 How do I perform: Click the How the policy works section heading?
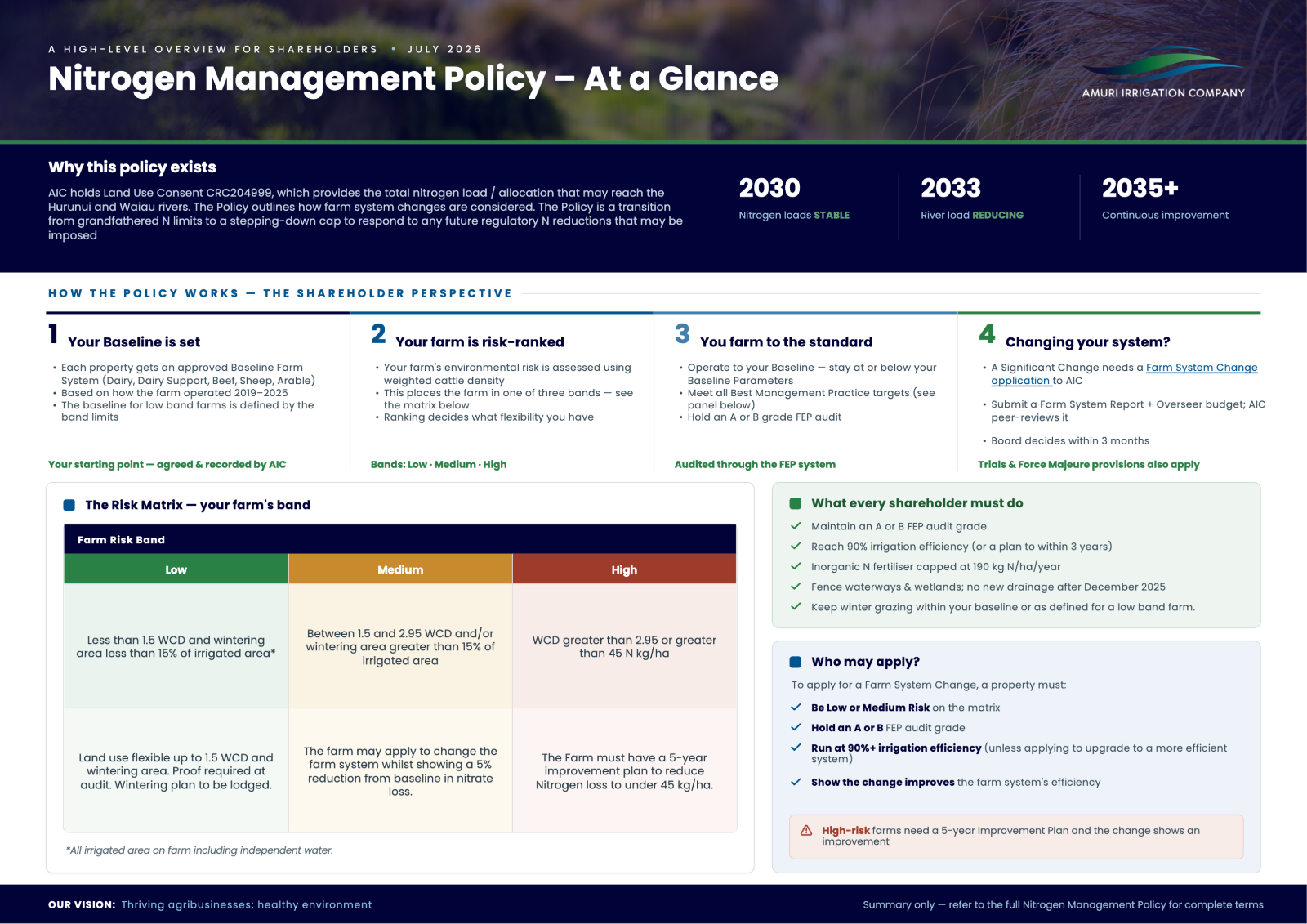tap(280, 293)
